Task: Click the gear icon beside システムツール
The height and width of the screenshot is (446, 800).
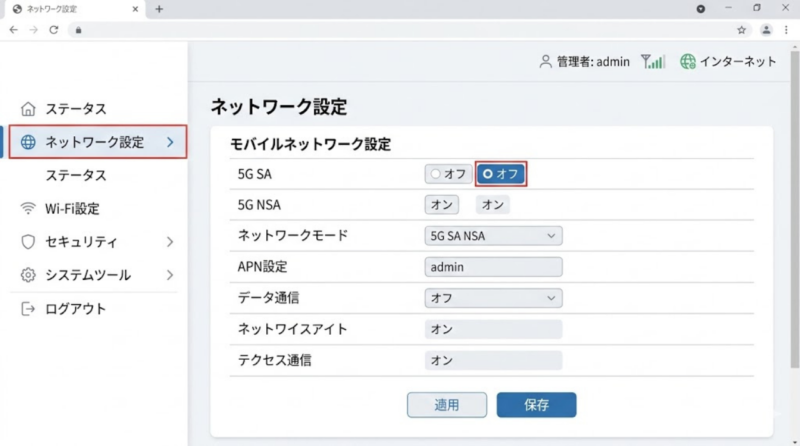Action: 28,275
